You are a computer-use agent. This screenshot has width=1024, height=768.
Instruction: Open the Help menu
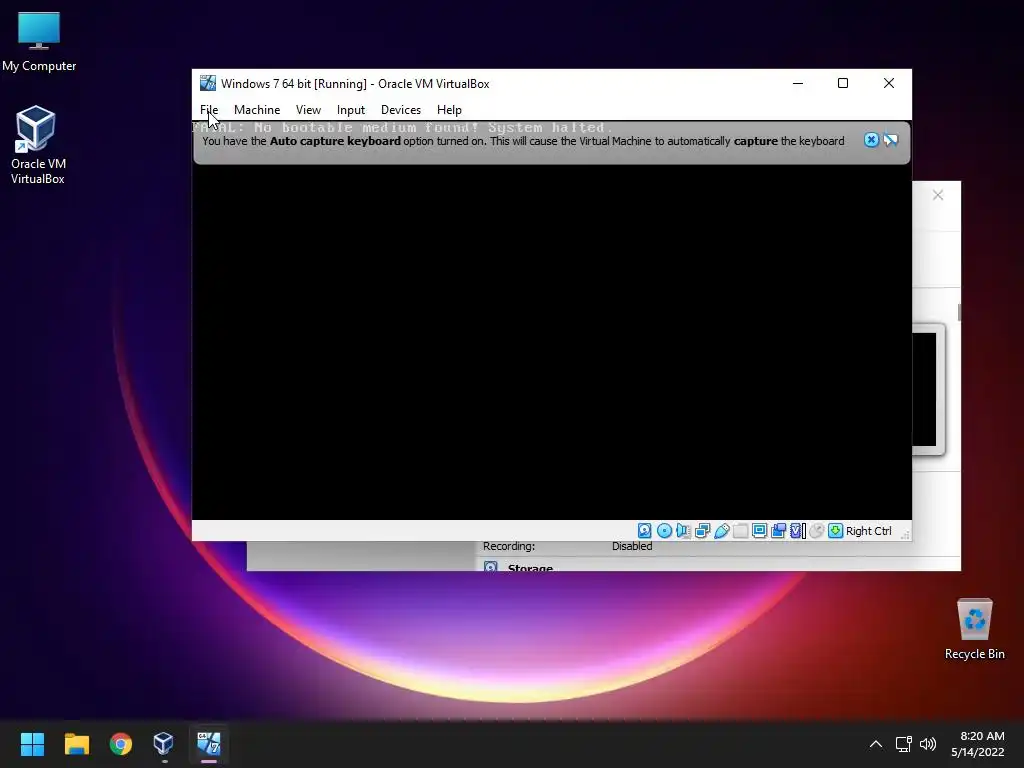(x=449, y=110)
